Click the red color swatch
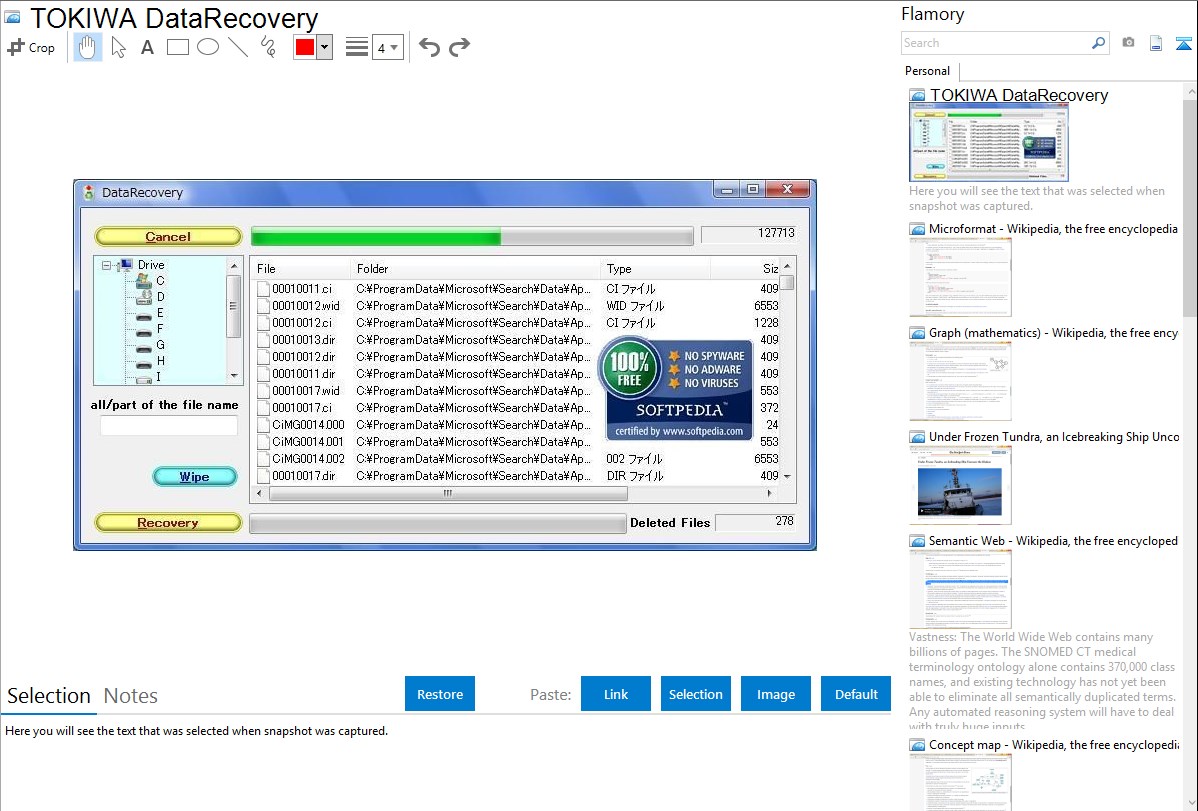The image size is (1198, 811). click(305, 47)
